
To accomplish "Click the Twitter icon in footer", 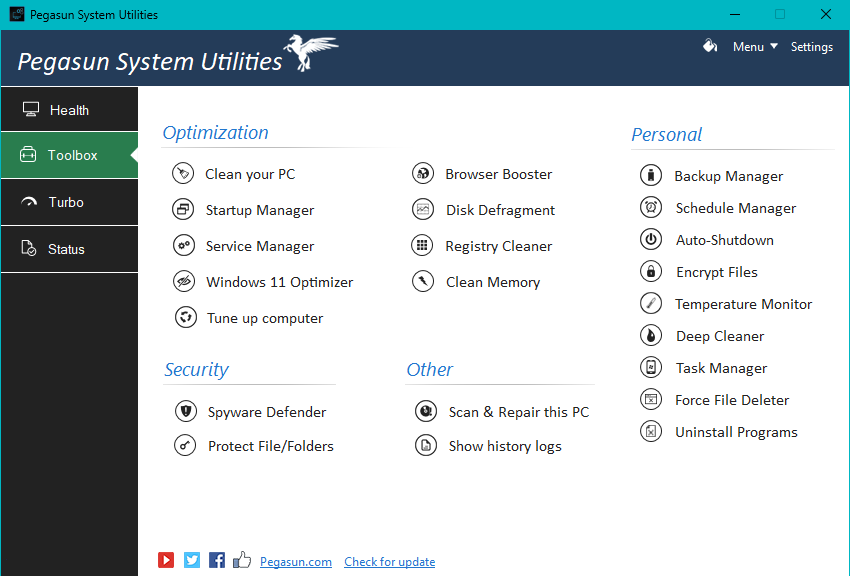I will coord(192,561).
